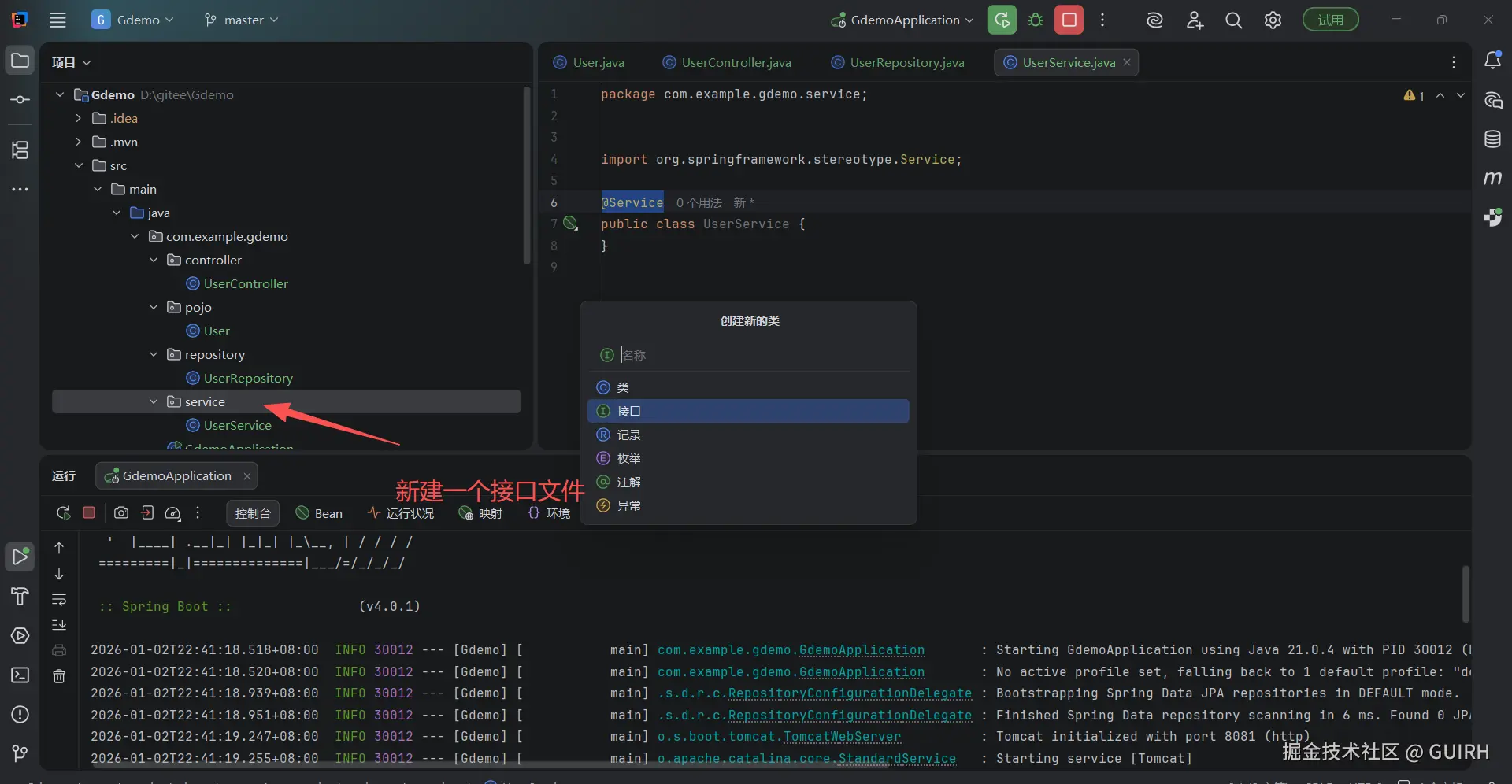Switch to UserController.java tab
This screenshot has width=1512, height=784.
727,62
